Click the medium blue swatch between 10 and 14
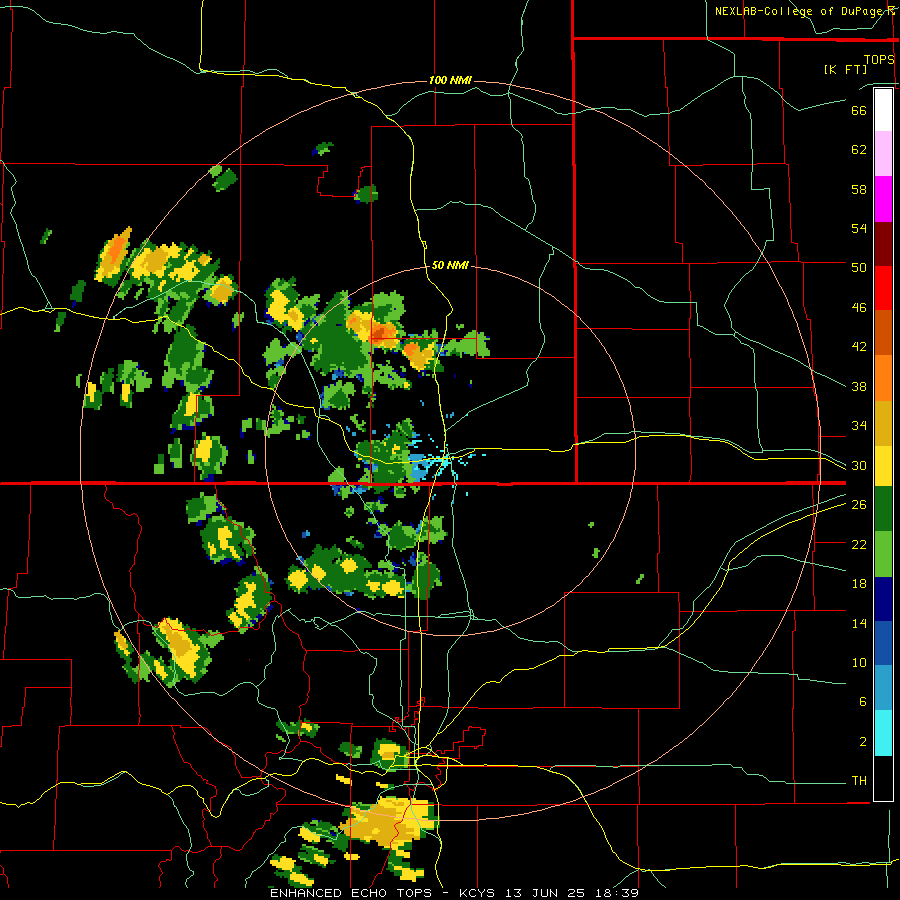900x900 pixels. [x=883, y=643]
